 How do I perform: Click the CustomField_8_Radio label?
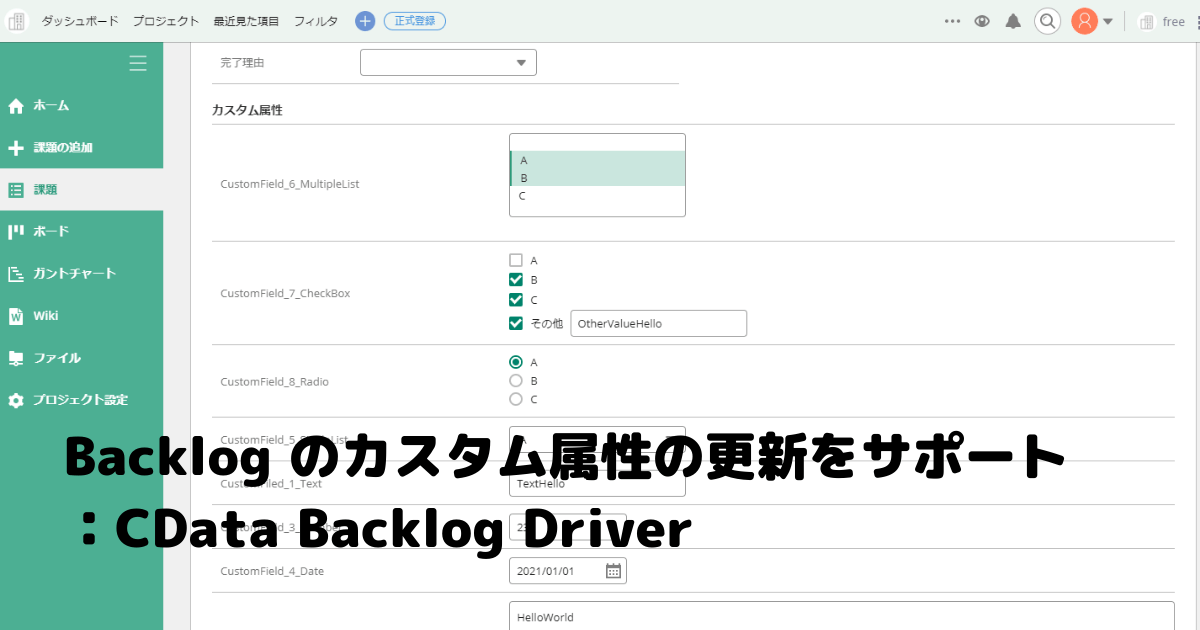tap(274, 382)
